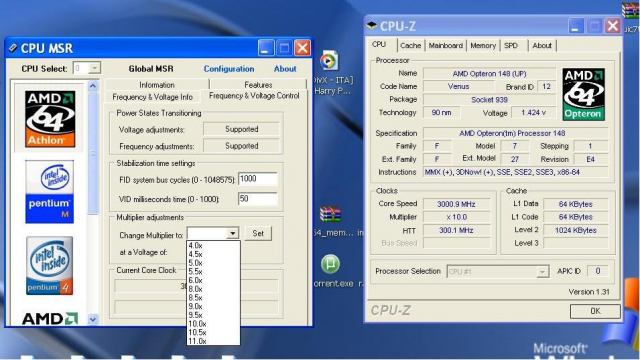Click OK in the CPU-Z window
The image size is (640, 360).
tap(595, 311)
